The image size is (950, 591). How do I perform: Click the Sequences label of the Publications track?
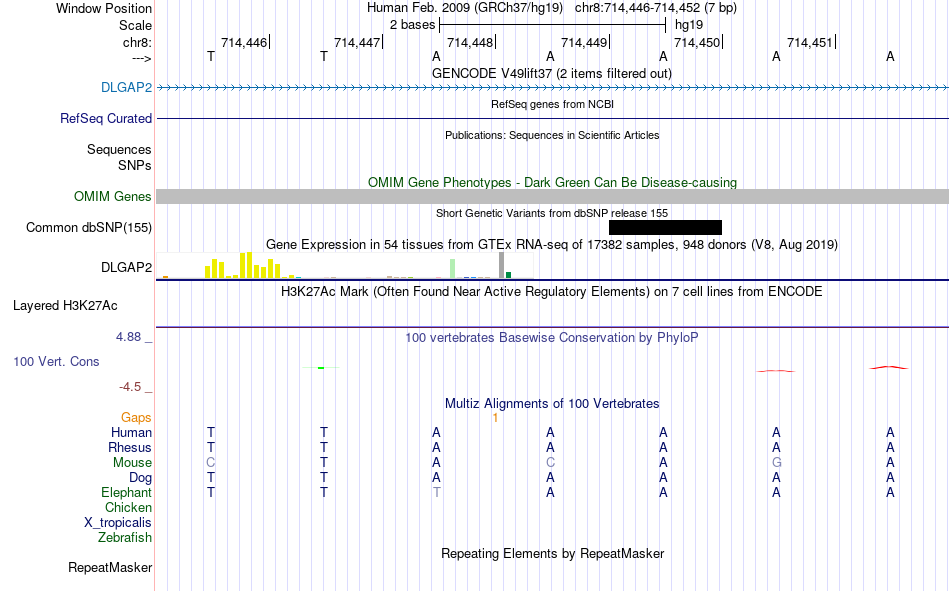(x=119, y=149)
